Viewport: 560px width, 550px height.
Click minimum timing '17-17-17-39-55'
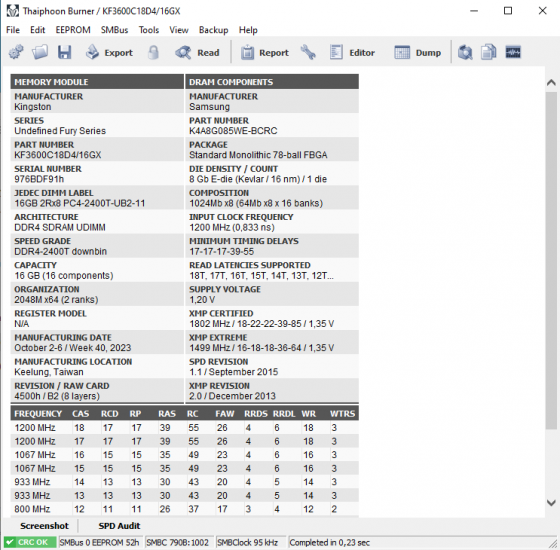[221, 251]
